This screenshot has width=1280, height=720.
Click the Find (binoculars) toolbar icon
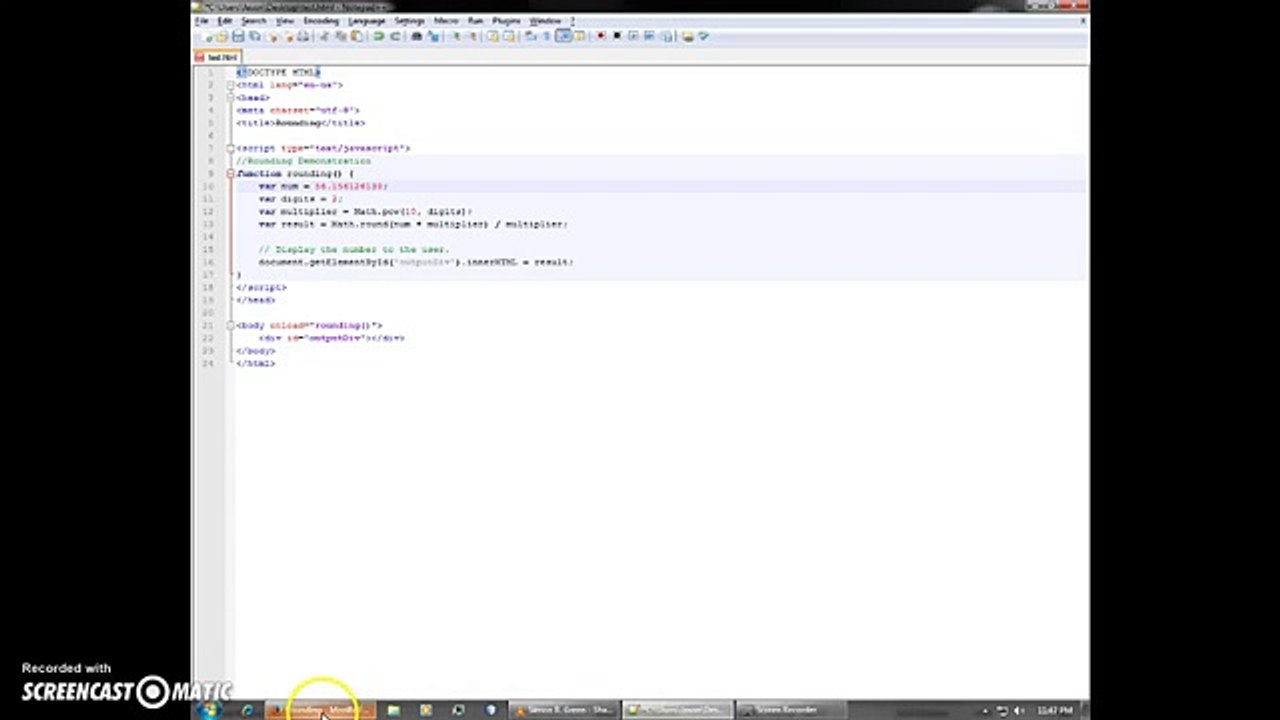coord(416,36)
